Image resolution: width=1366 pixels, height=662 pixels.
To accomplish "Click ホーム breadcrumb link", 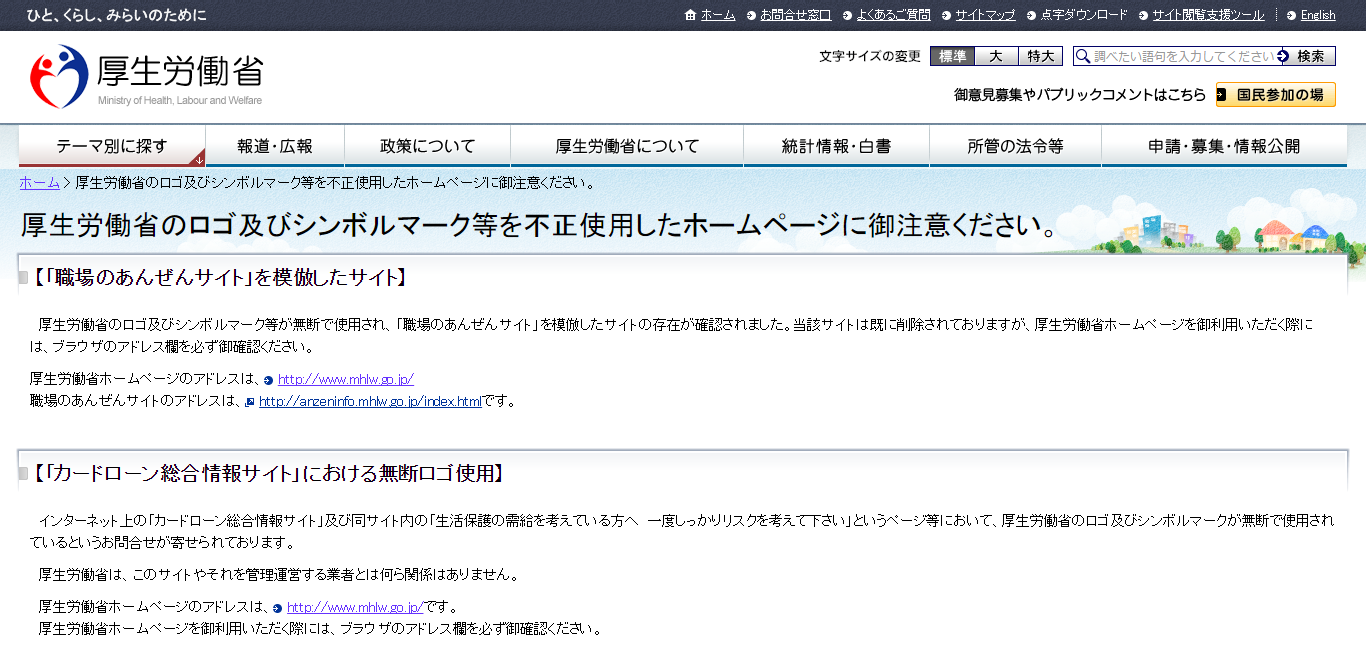I will tap(39, 182).
